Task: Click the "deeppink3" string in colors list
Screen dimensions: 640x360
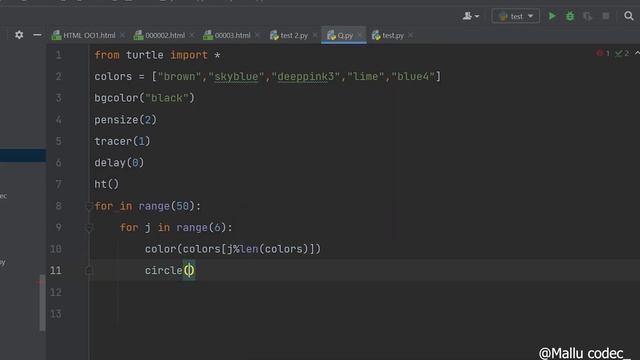Action: click(306, 77)
